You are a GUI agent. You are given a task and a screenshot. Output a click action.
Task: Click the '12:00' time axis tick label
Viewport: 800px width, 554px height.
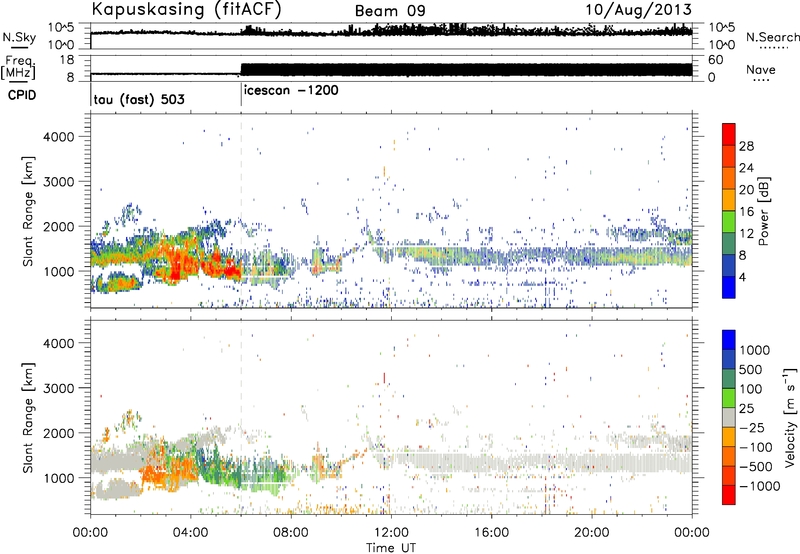coord(391,533)
